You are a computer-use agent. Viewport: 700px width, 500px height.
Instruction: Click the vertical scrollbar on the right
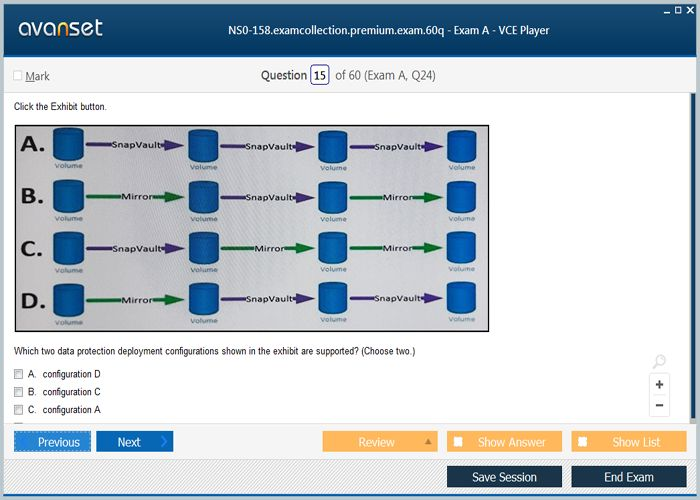pyautogui.click(x=692, y=257)
